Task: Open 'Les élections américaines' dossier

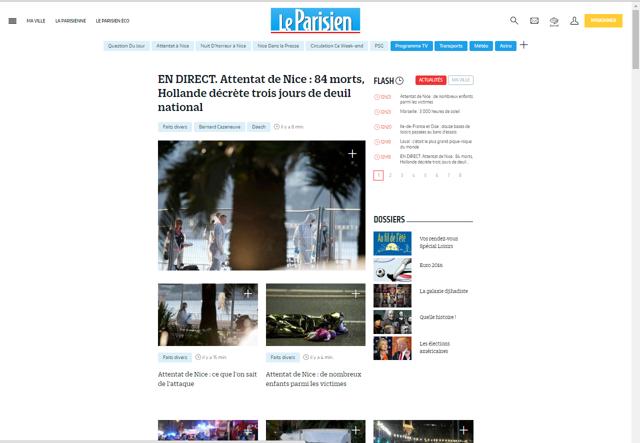Action: pyautogui.click(x=435, y=347)
